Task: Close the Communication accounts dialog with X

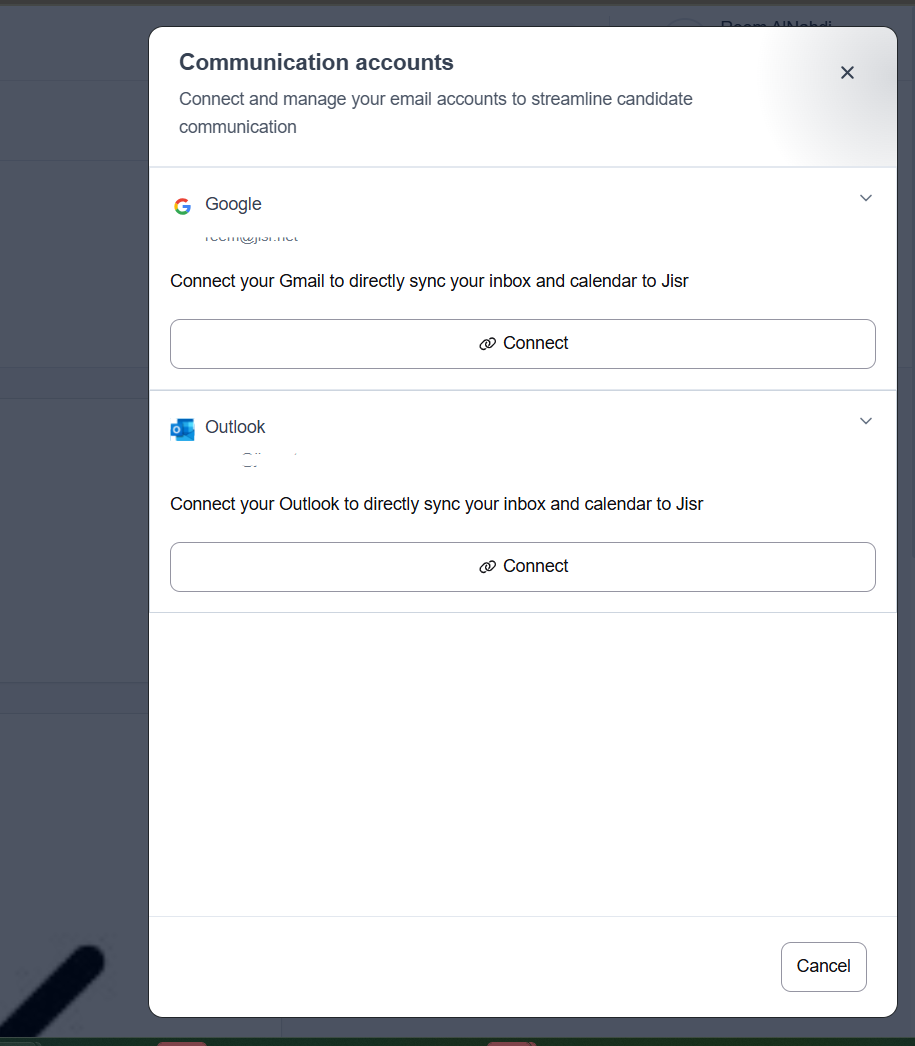Action: point(847,73)
